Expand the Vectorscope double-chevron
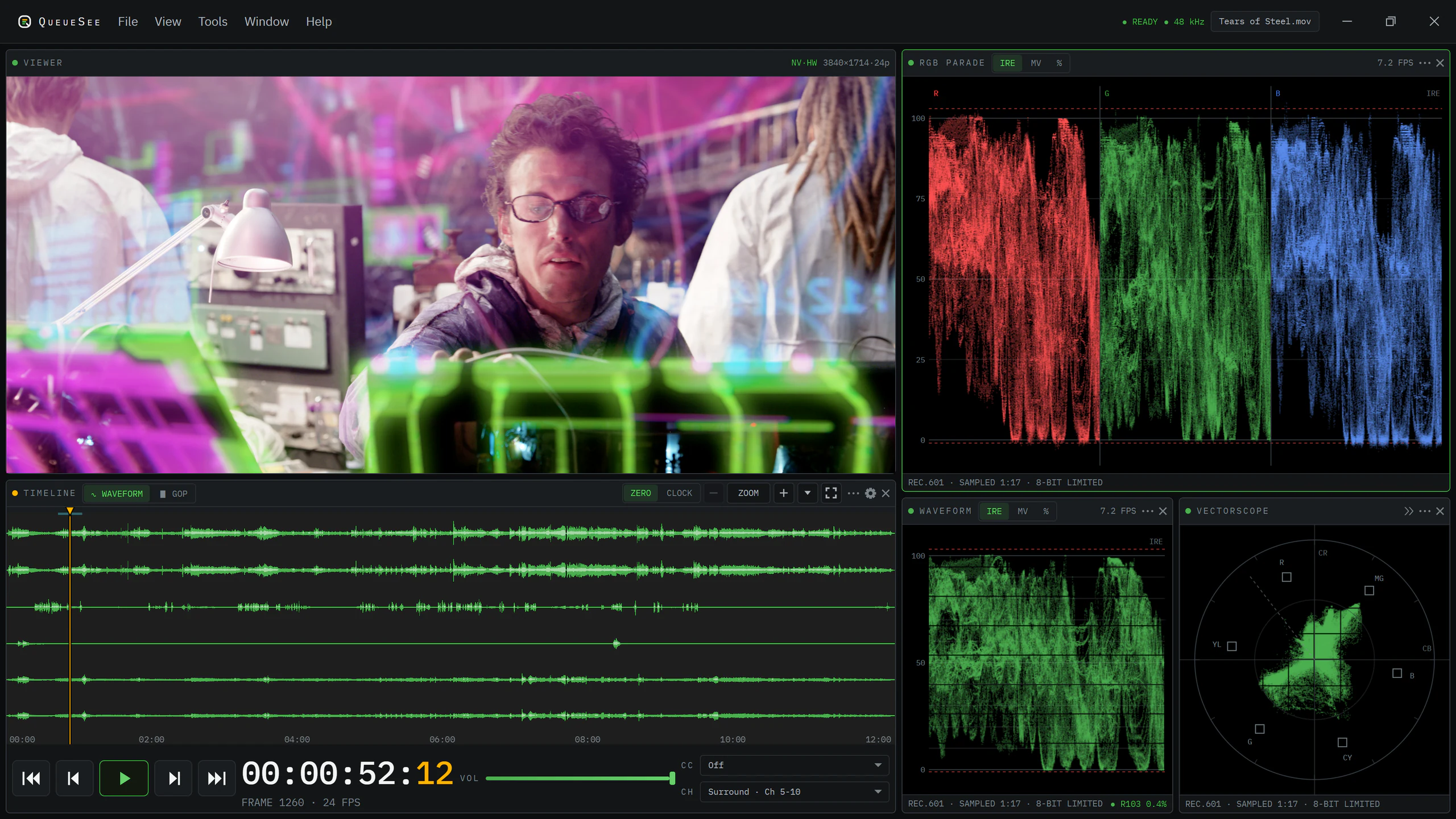 tap(1409, 511)
